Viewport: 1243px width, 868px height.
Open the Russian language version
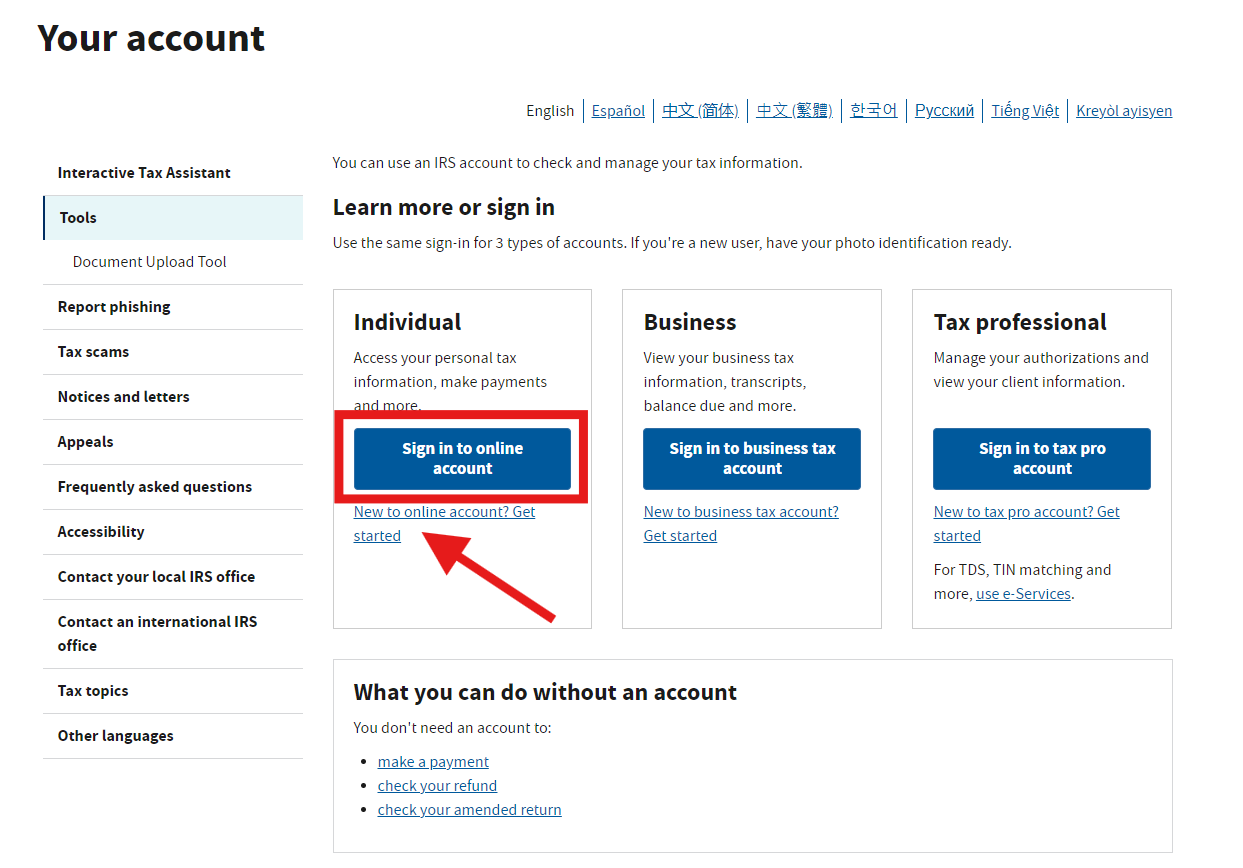click(944, 110)
